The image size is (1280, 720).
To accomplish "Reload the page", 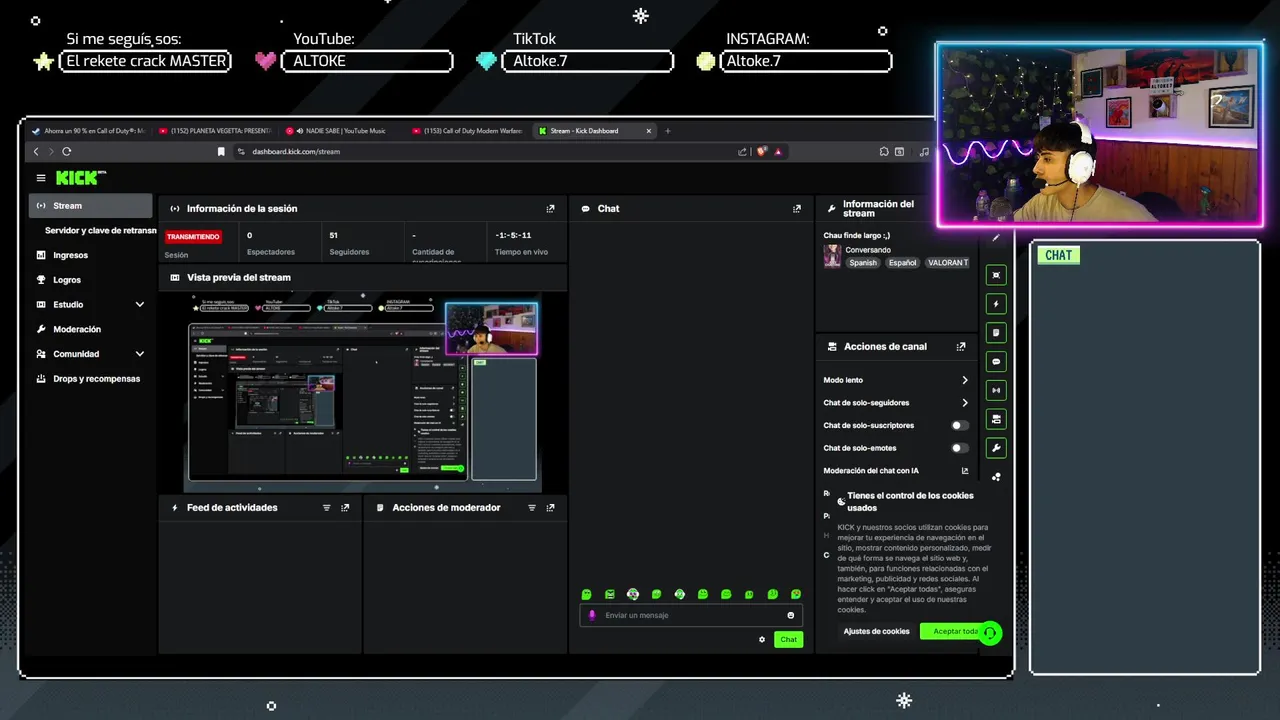I will 66,152.
